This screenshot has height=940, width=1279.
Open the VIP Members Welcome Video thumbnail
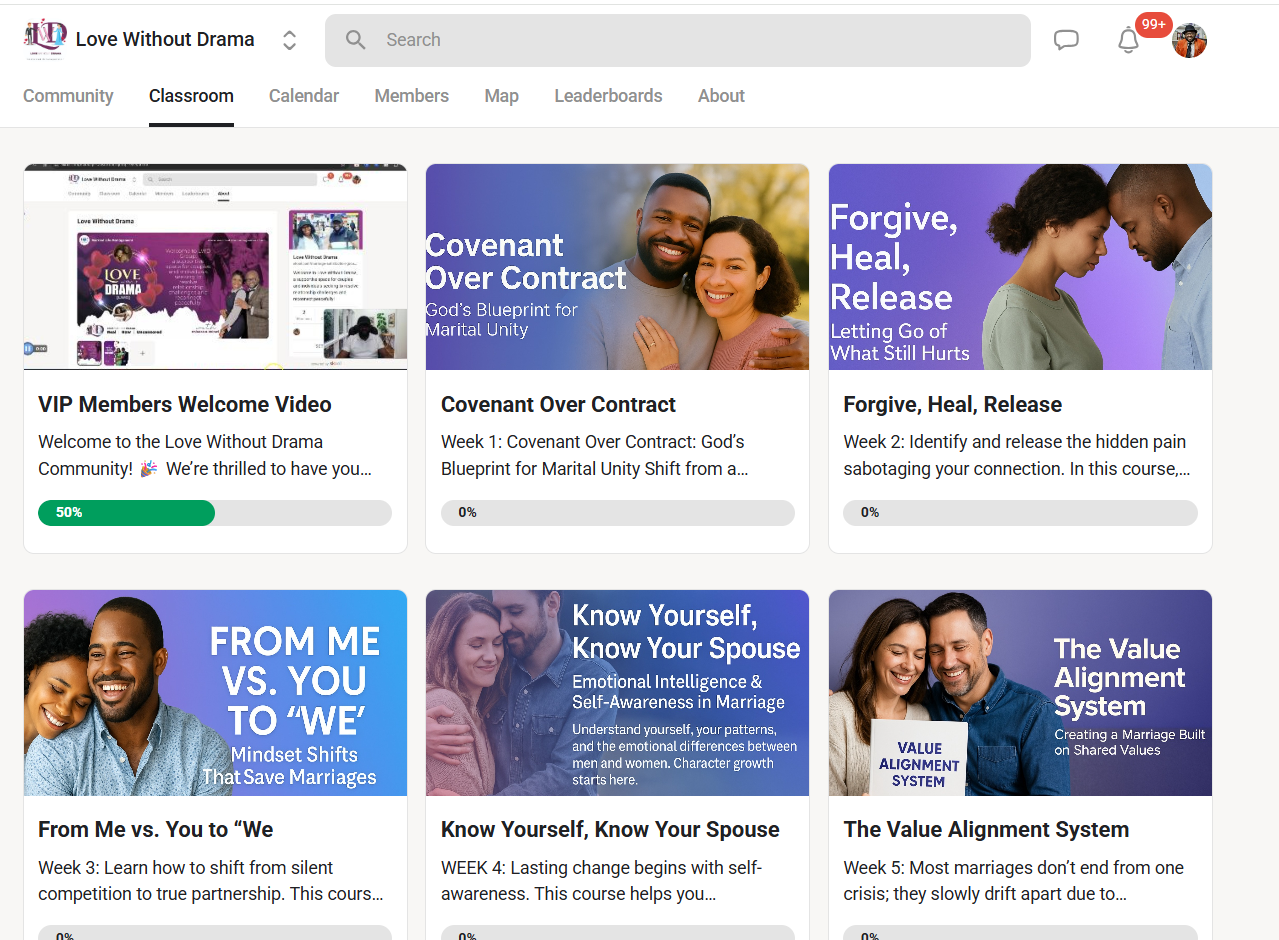coord(215,267)
